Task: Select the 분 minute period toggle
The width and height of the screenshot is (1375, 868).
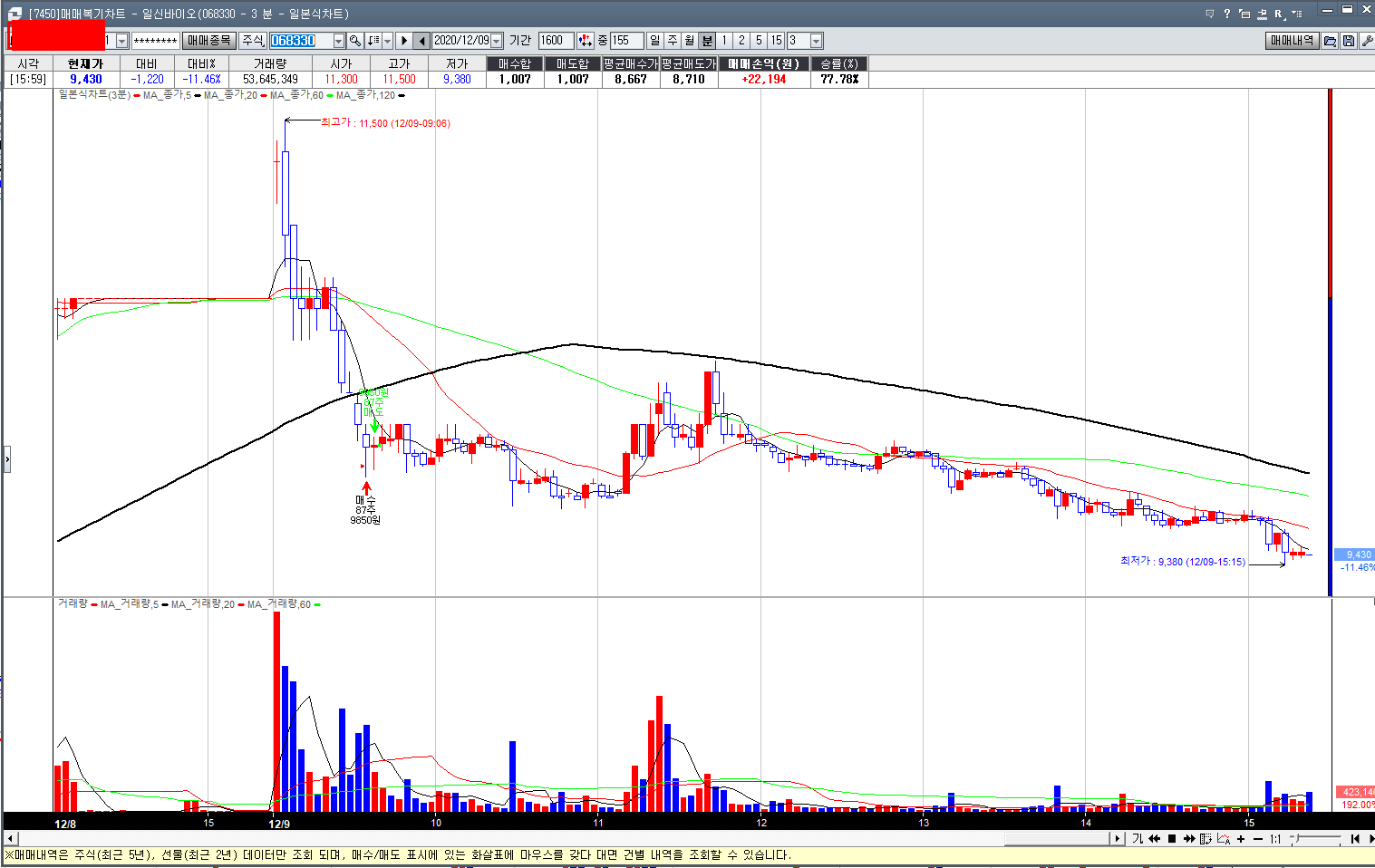Action: click(707, 41)
